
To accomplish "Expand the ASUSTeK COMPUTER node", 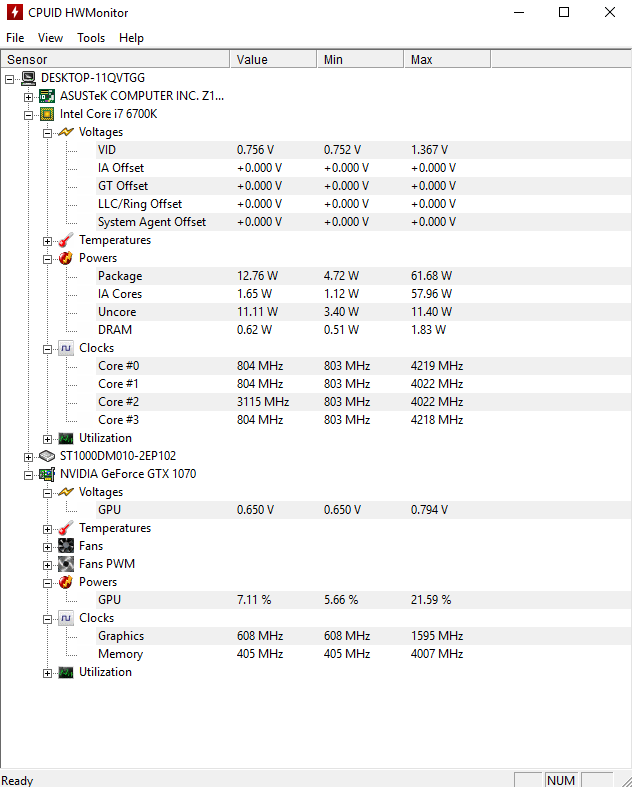I will (29, 97).
